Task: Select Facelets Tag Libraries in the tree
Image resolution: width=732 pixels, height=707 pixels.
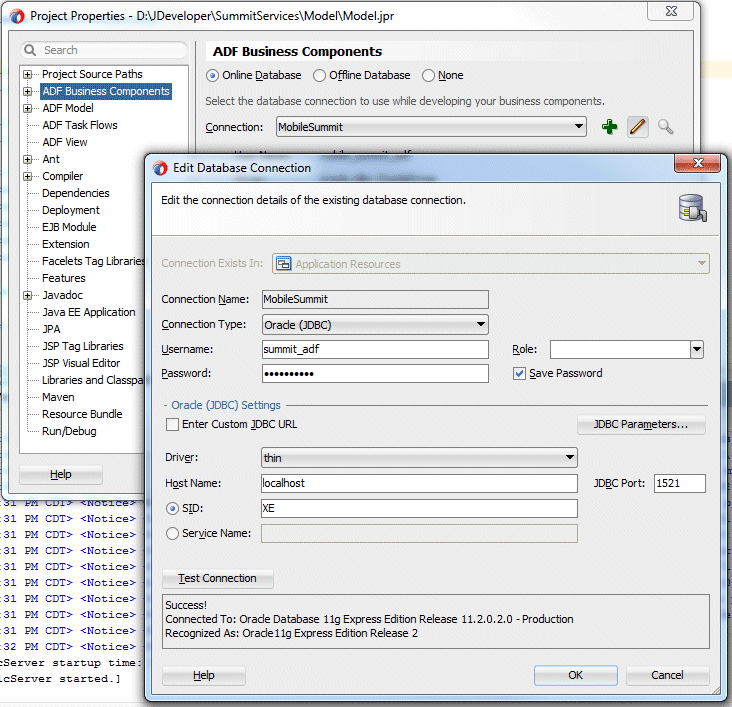Action: (93, 262)
